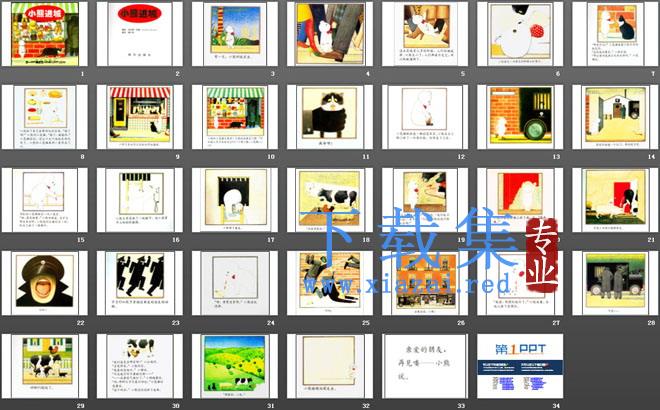Open slide 30 with cow and text
Viewport: 660px width, 410px height.
140,366
